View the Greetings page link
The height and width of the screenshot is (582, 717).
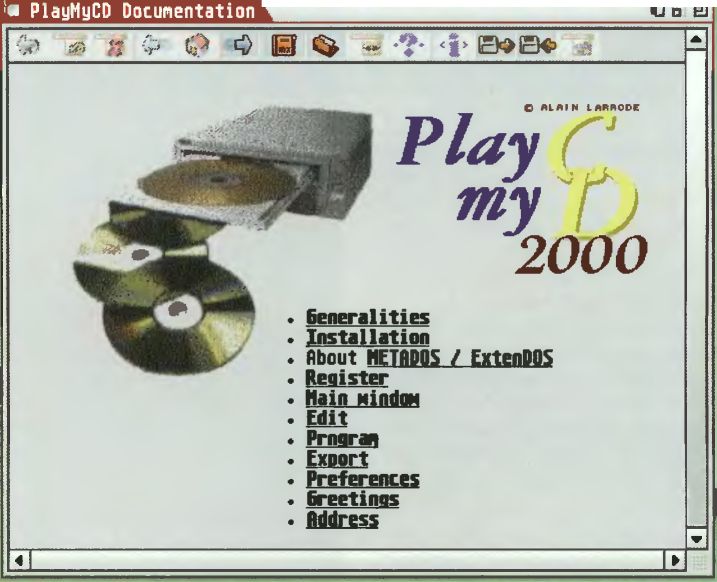(x=352, y=499)
